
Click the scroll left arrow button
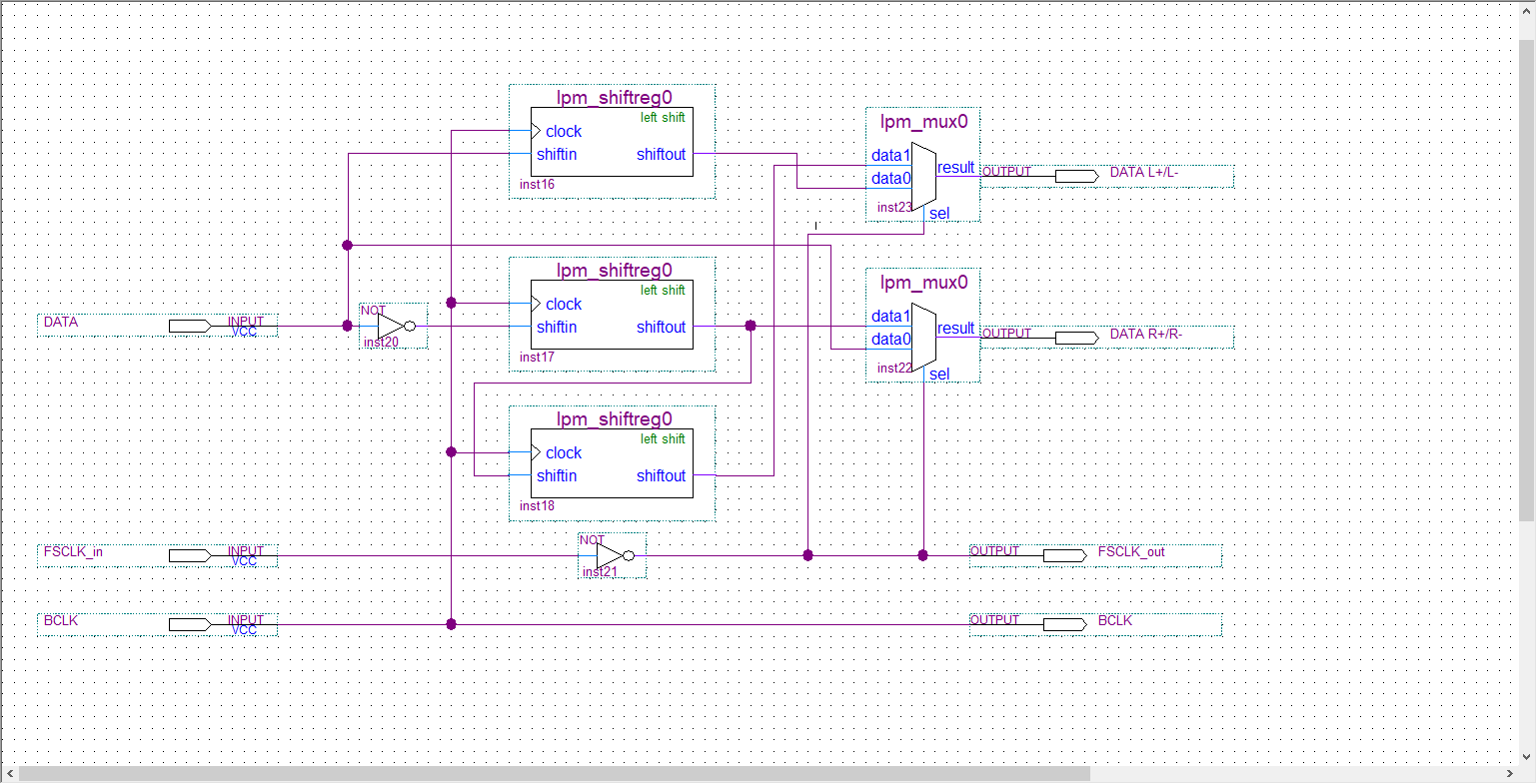pos(10,774)
